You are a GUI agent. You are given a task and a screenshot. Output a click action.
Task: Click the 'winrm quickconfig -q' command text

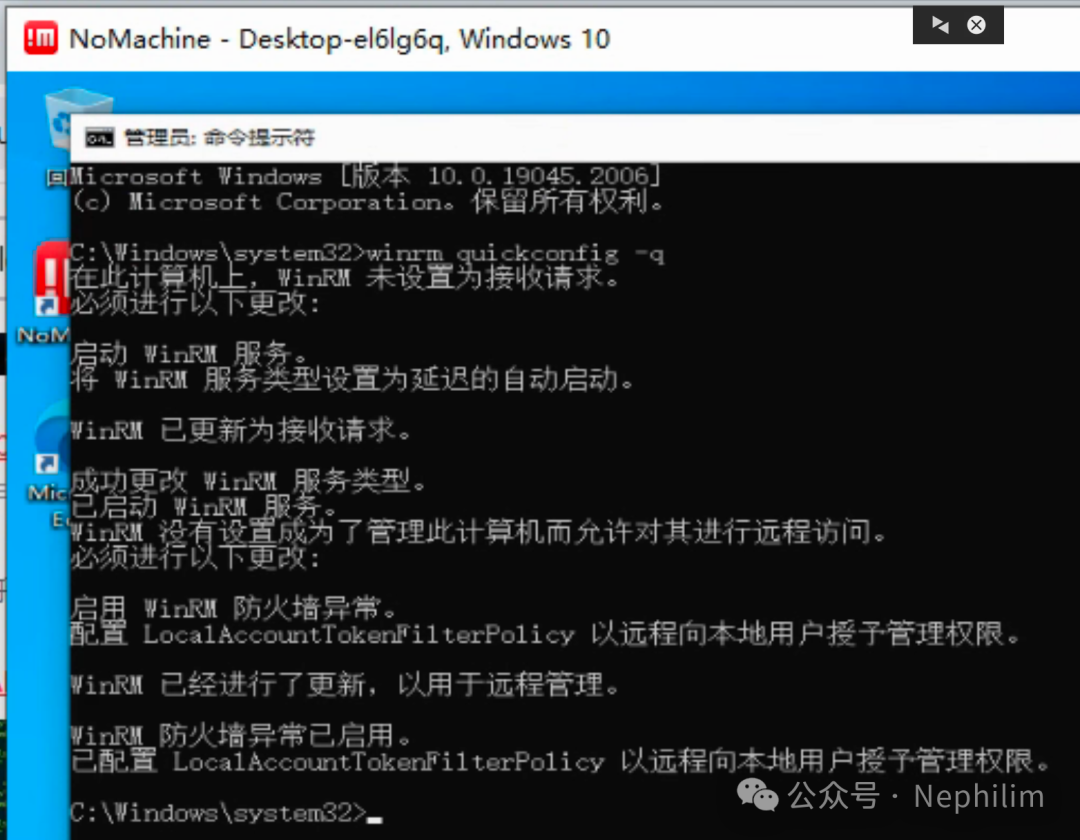click(x=515, y=254)
